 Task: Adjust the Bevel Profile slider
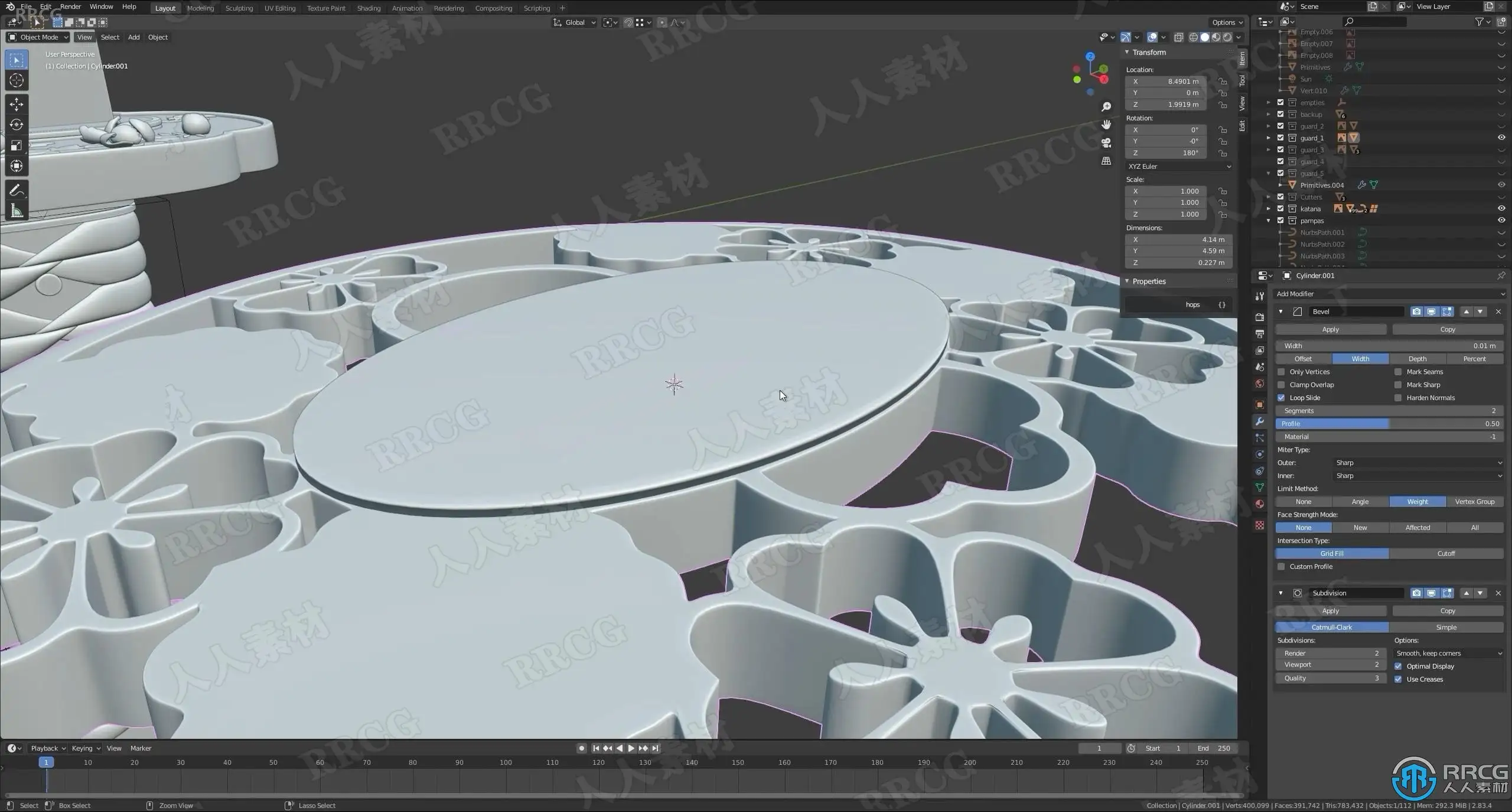(x=1389, y=424)
